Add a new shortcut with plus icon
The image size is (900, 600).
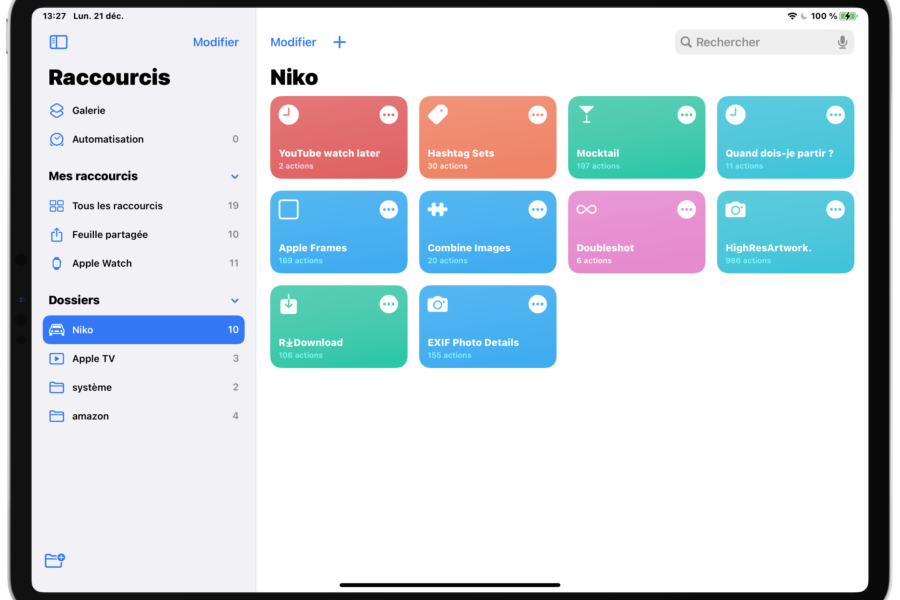339,42
